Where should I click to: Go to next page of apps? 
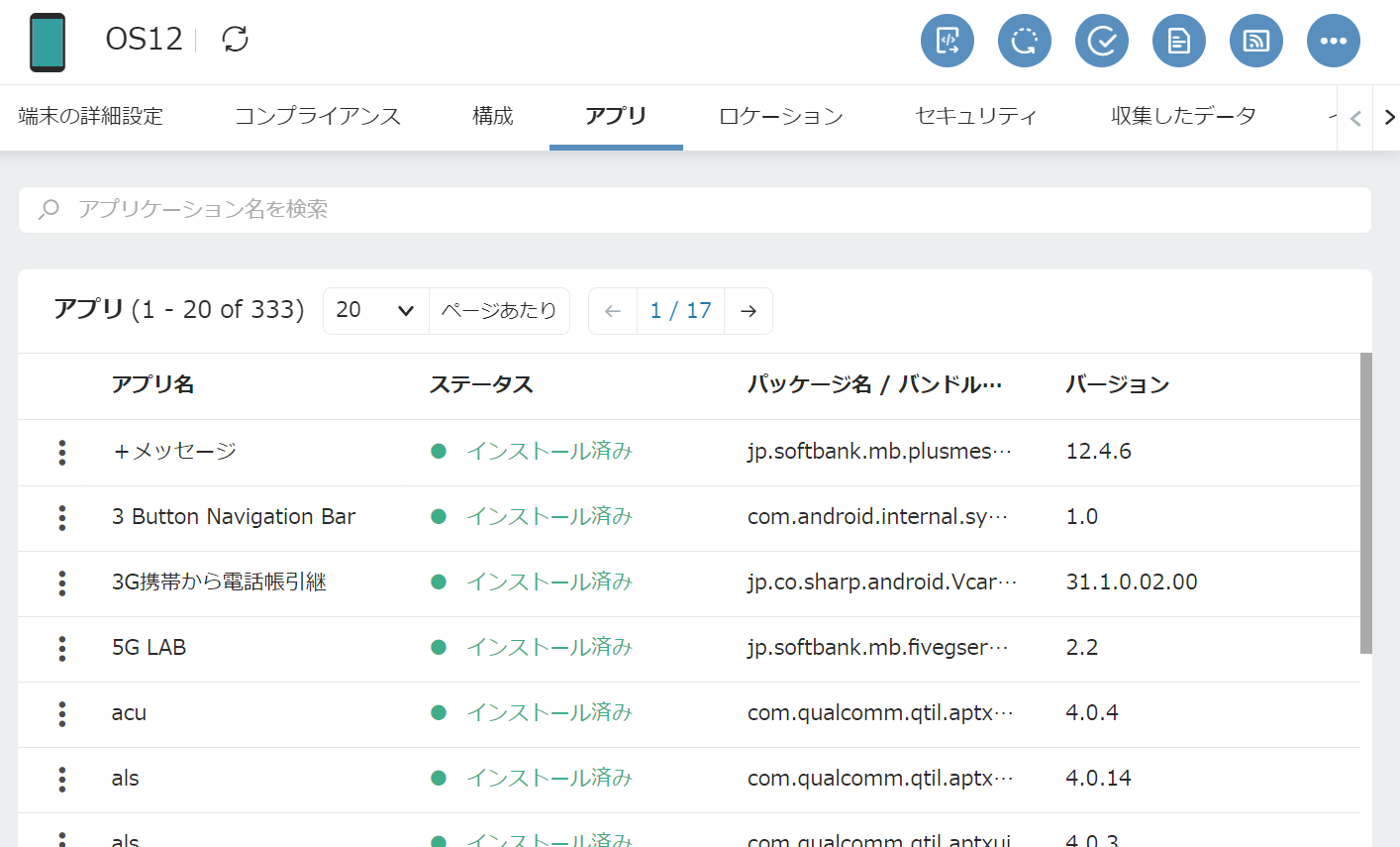click(x=749, y=311)
